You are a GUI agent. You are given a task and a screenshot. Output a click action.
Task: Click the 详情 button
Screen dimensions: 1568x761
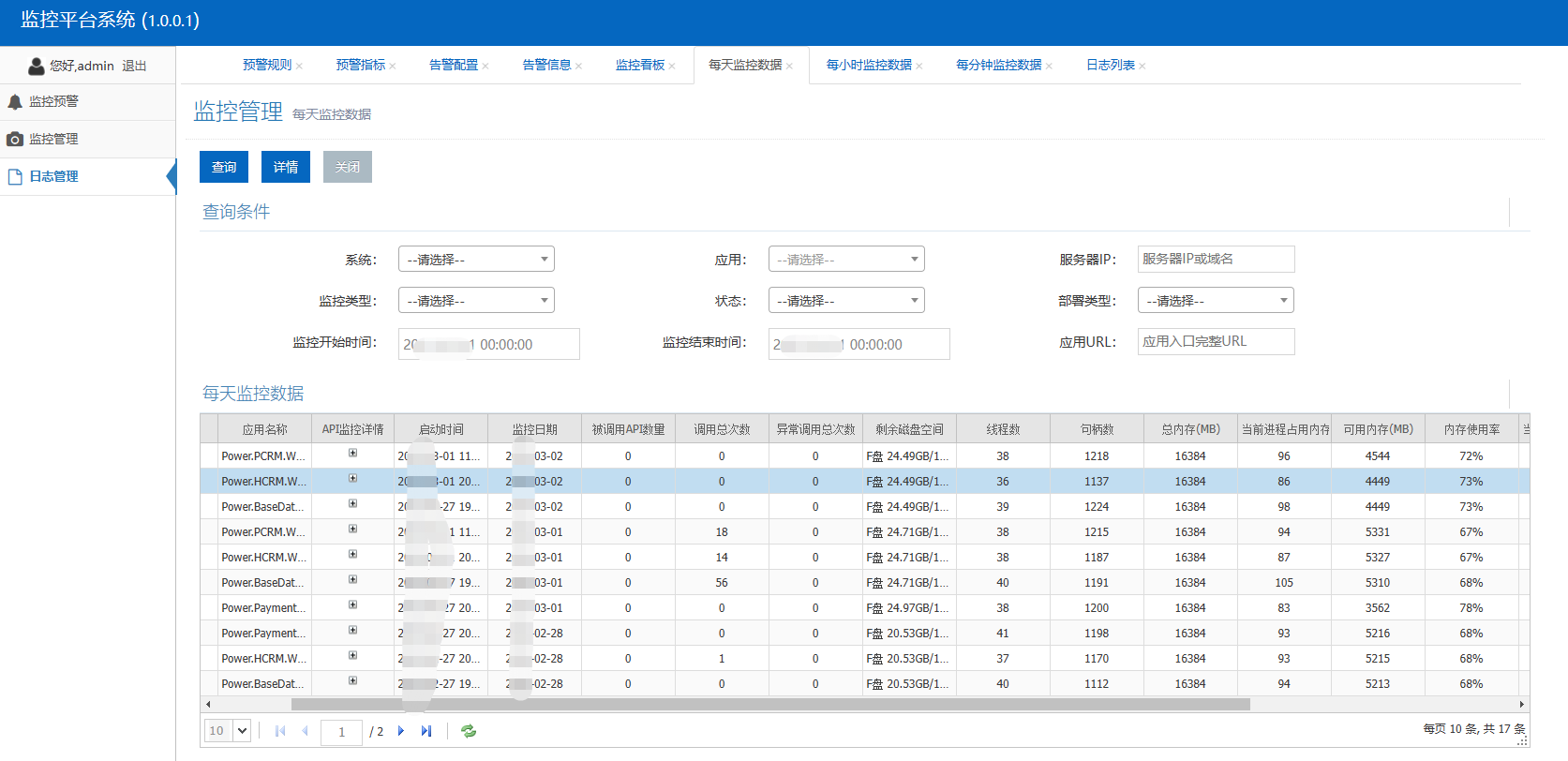[286, 167]
